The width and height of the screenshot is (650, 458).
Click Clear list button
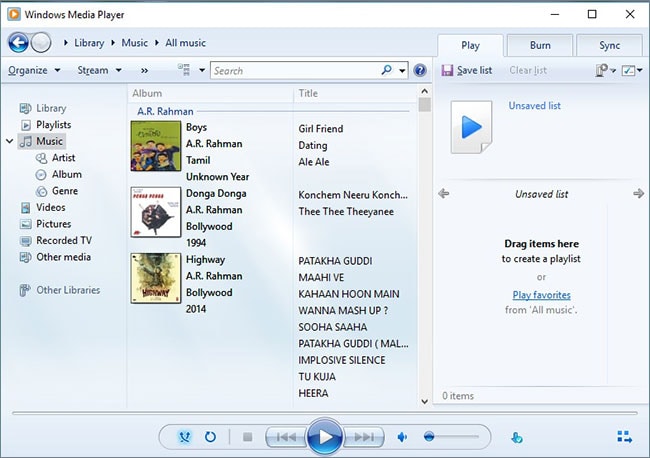[528, 70]
